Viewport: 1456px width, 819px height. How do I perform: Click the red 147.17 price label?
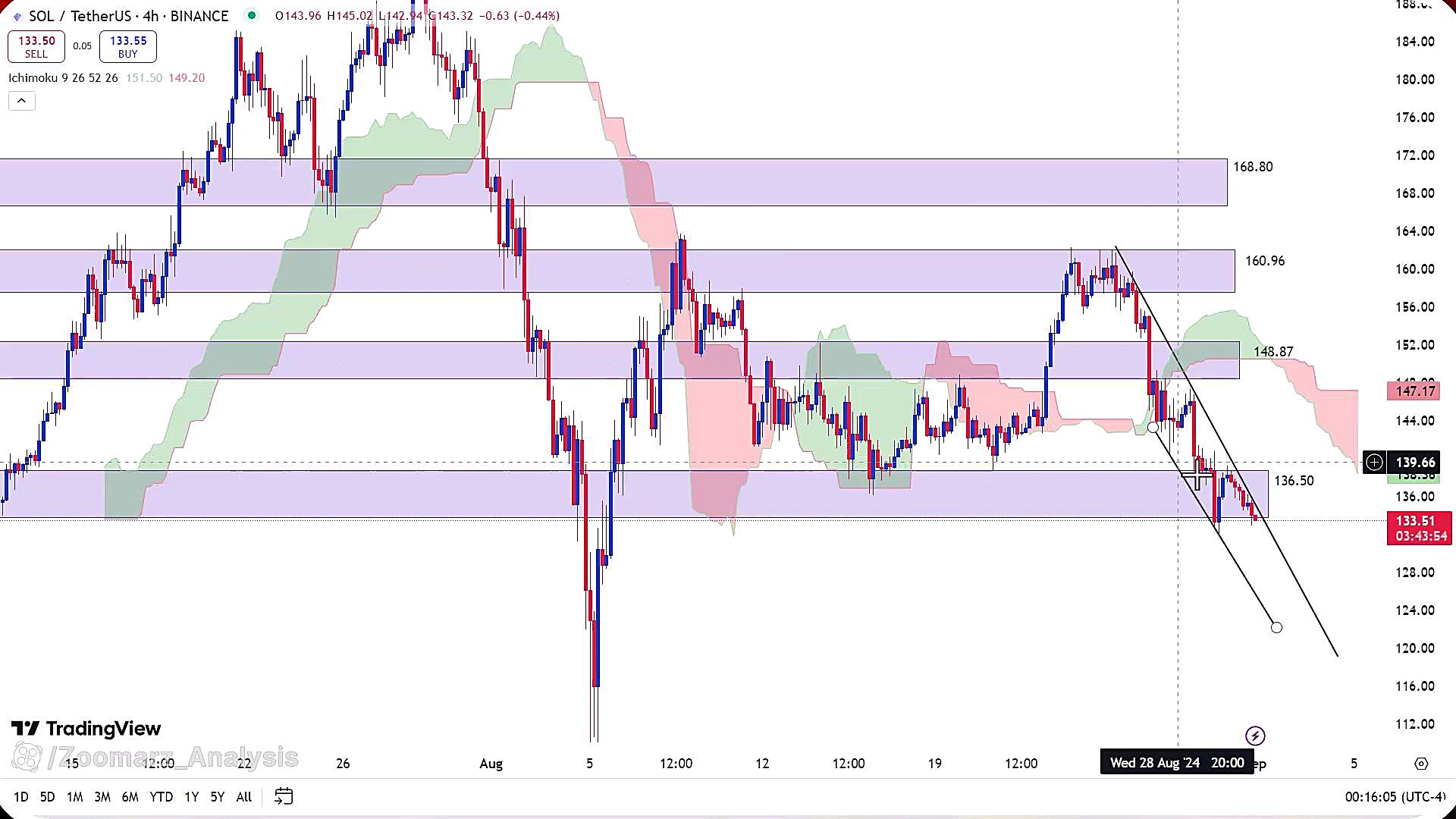(1415, 391)
